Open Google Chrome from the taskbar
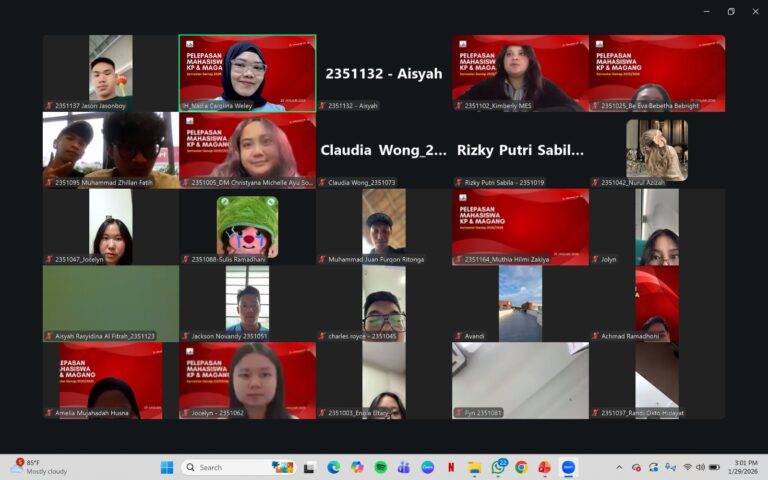Viewport: 768px width, 480px height. click(521, 468)
